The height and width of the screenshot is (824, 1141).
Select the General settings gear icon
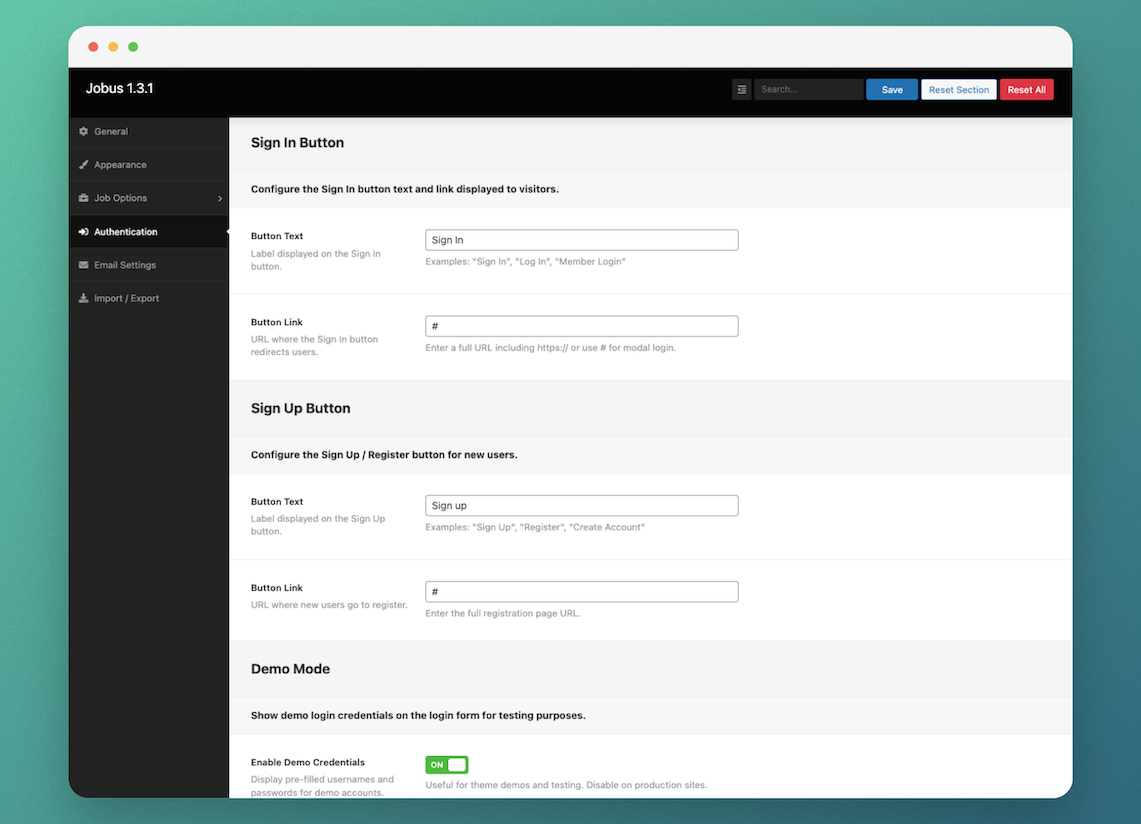pyautogui.click(x=83, y=131)
